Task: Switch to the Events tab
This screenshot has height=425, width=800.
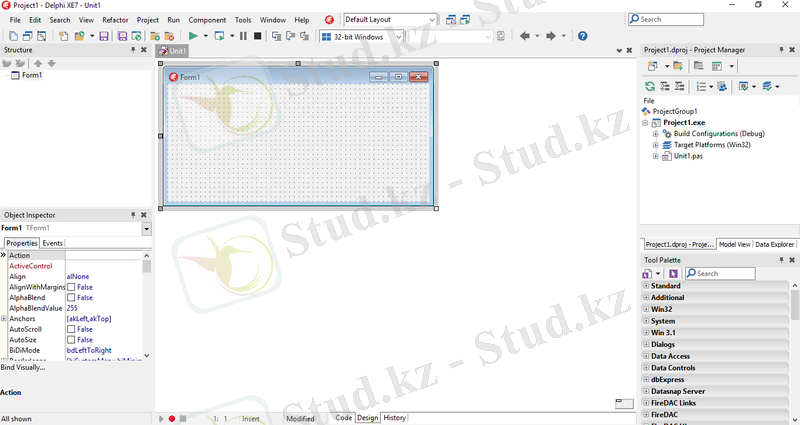Action: coord(53,243)
